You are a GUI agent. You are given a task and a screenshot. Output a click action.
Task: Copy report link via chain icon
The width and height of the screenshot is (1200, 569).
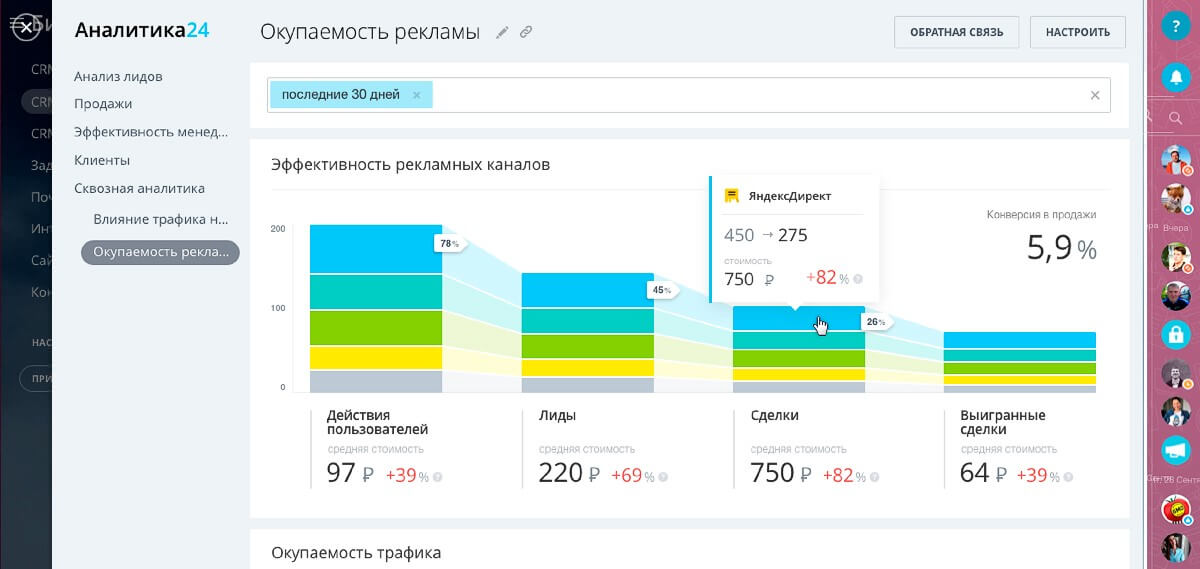click(x=526, y=32)
